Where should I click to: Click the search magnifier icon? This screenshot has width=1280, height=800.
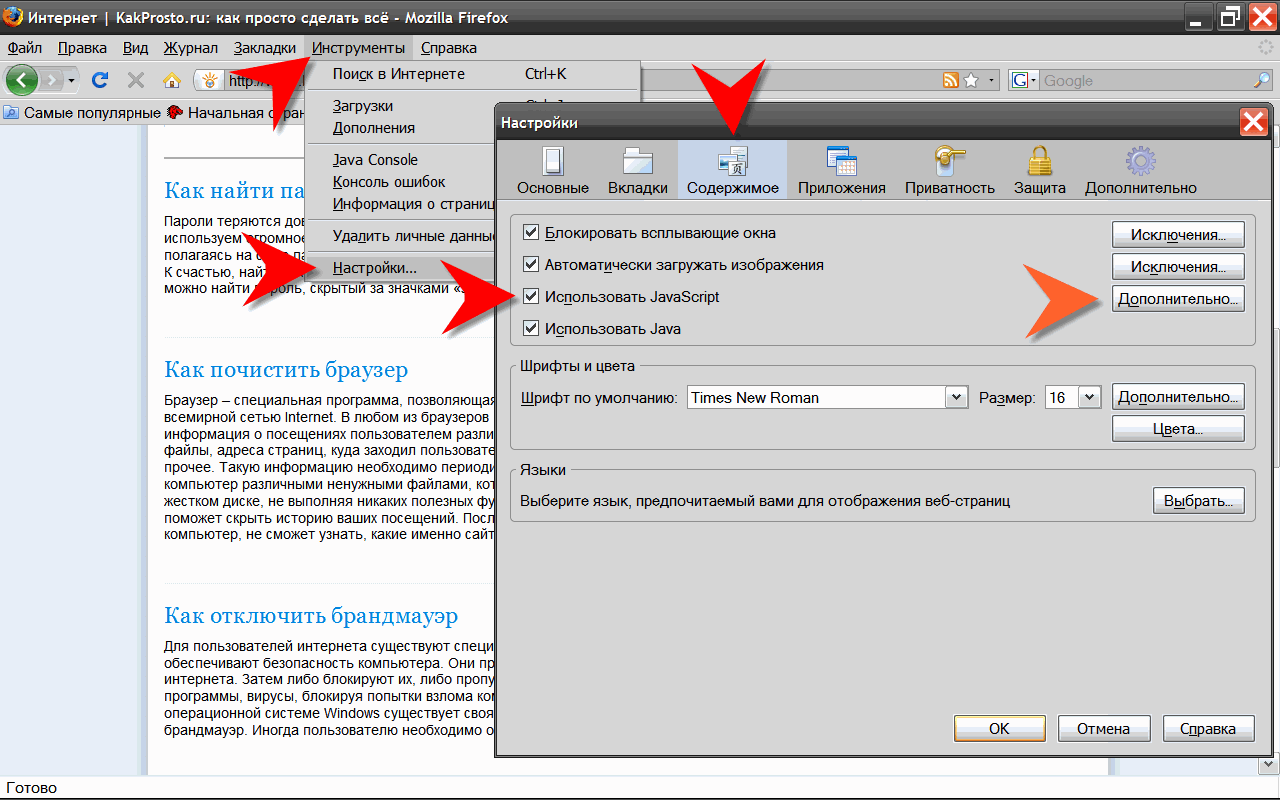1262,80
